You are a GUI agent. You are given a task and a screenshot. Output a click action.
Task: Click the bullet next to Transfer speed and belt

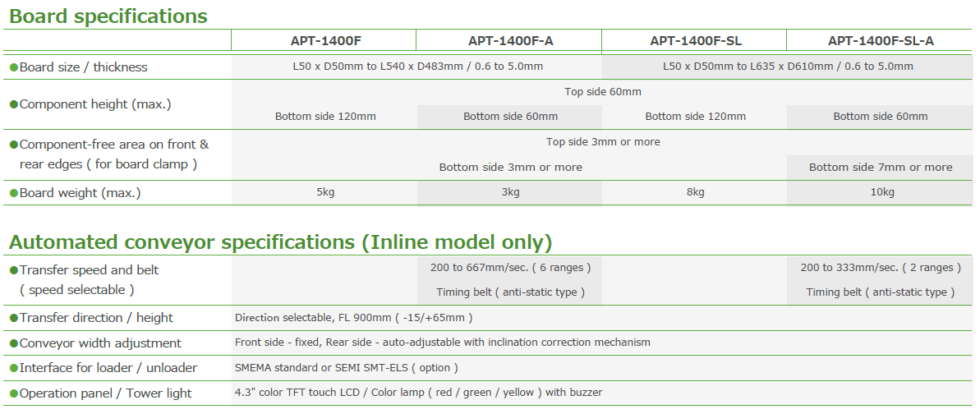(x=13, y=270)
